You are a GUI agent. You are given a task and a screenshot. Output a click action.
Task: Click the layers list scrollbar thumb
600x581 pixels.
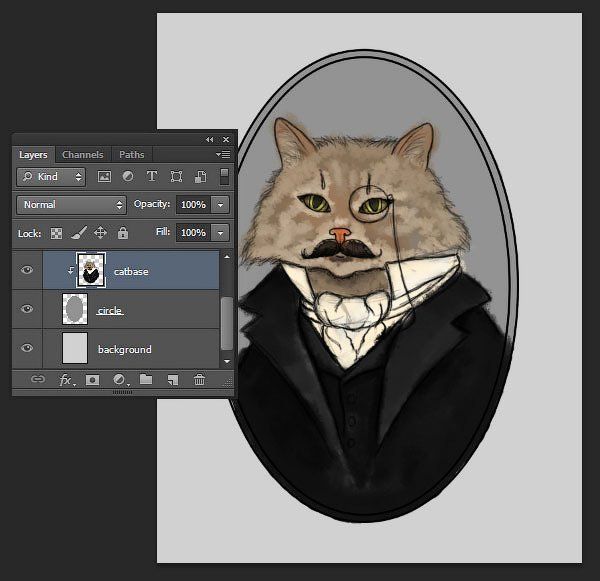tap(227, 323)
